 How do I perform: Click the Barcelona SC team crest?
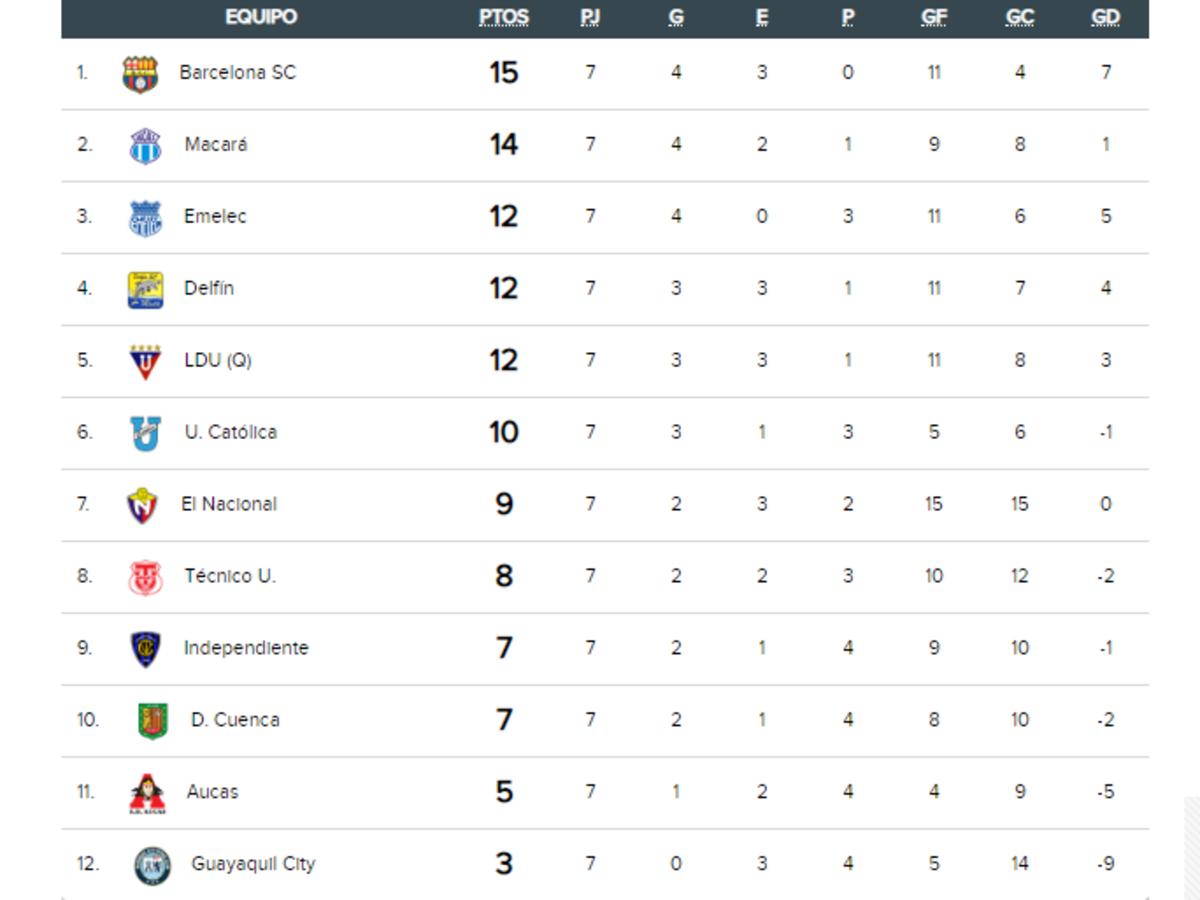(x=140, y=74)
